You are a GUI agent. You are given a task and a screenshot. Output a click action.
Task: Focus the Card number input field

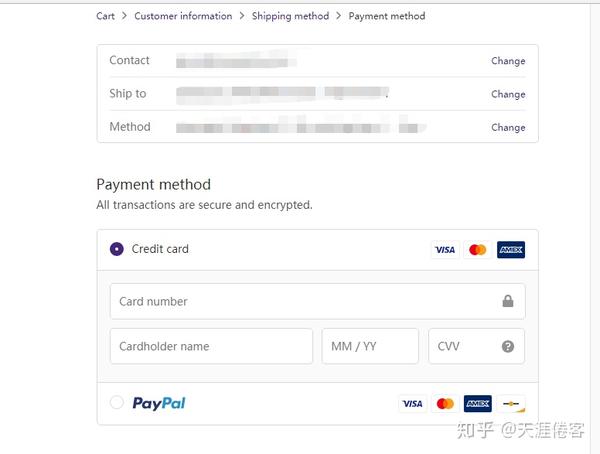tap(318, 302)
